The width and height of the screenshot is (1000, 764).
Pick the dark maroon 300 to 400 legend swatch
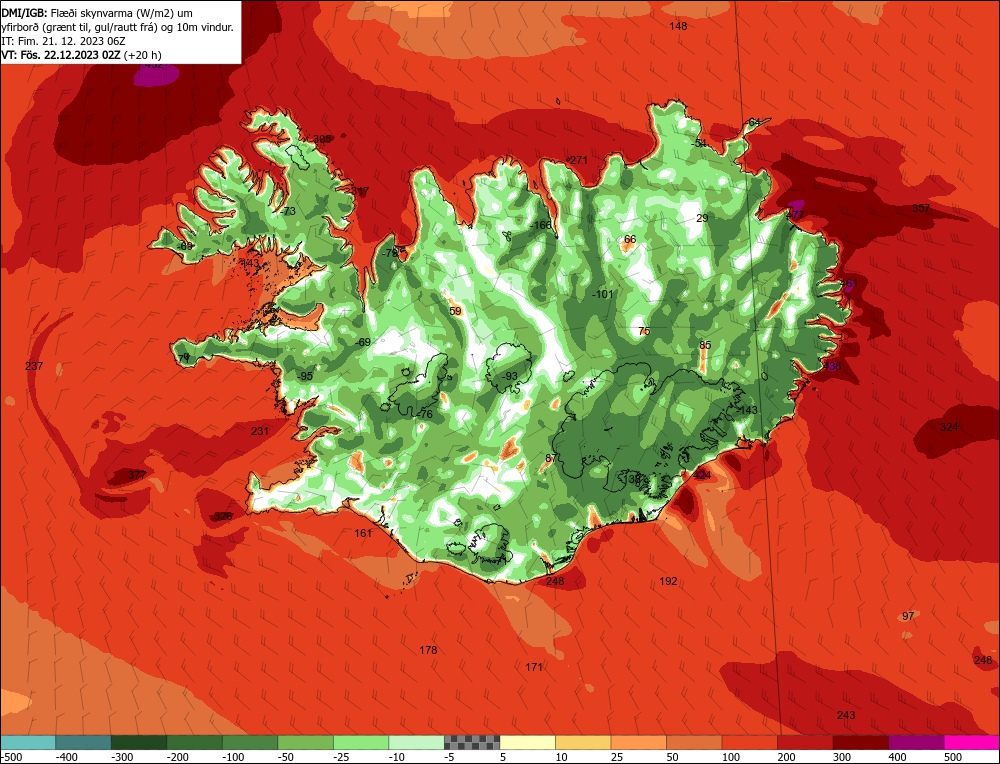coord(861,742)
